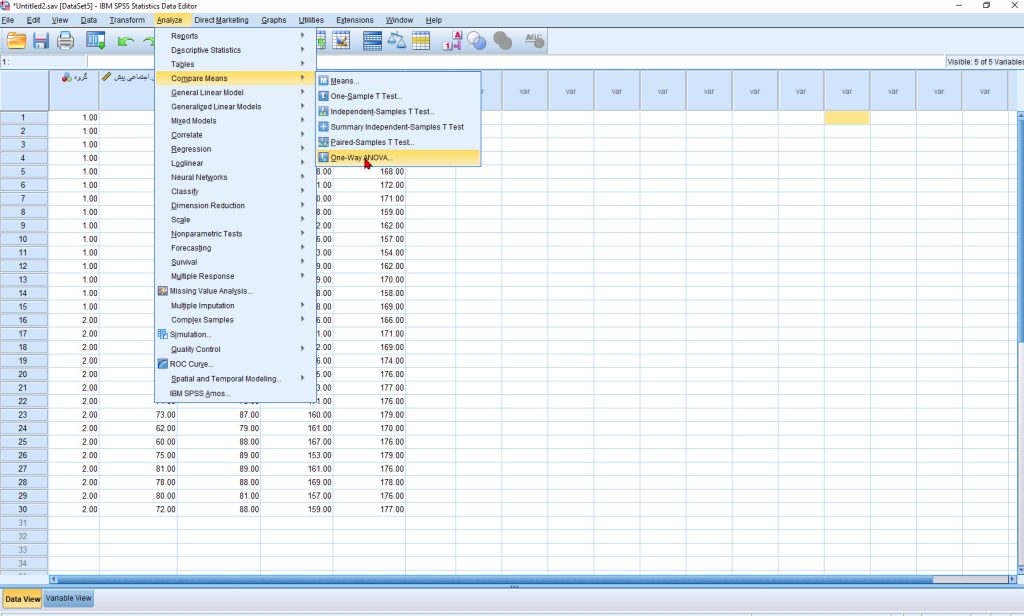
Task: Click the Select Cases toolbar icon
Action: pos(421,41)
